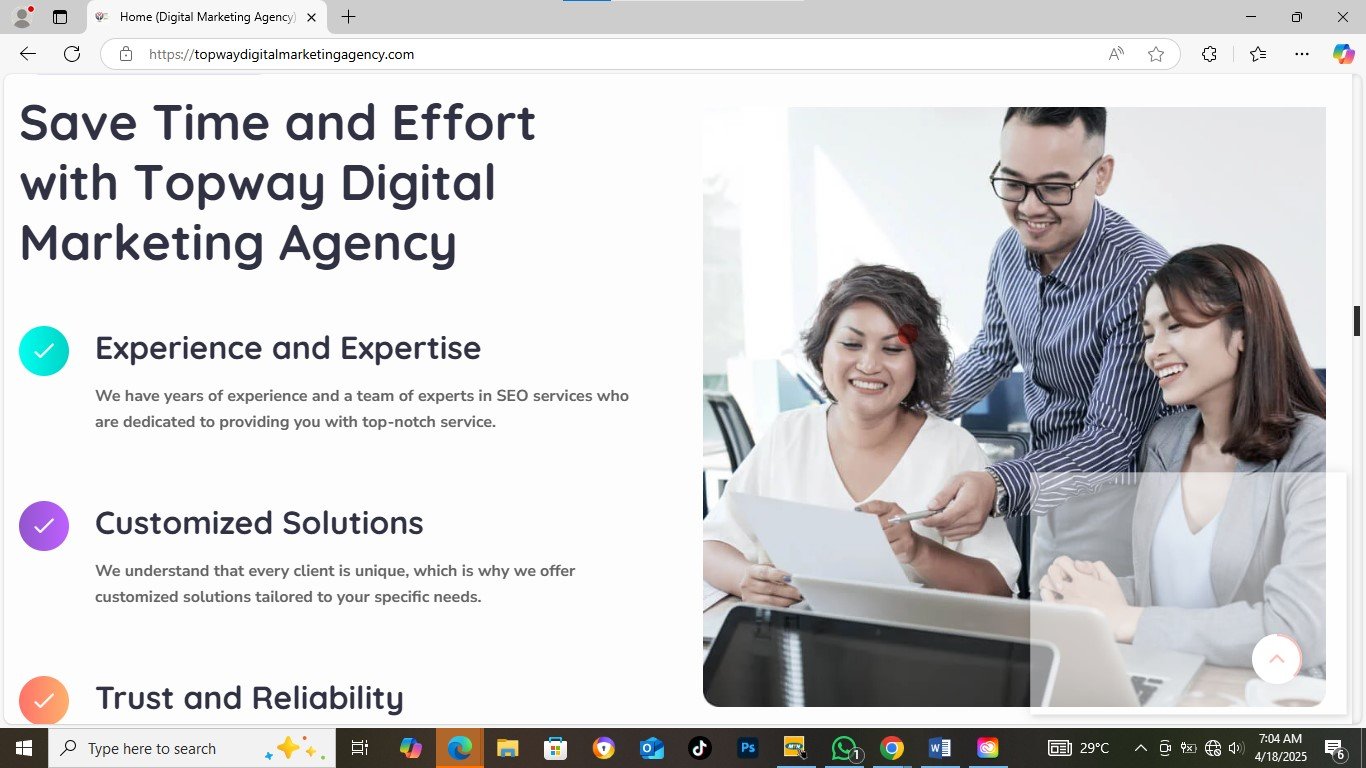This screenshot has height=768, width=1366.
Task: Open the Read Aloud tool in address bar
Action: (1116, 54)
